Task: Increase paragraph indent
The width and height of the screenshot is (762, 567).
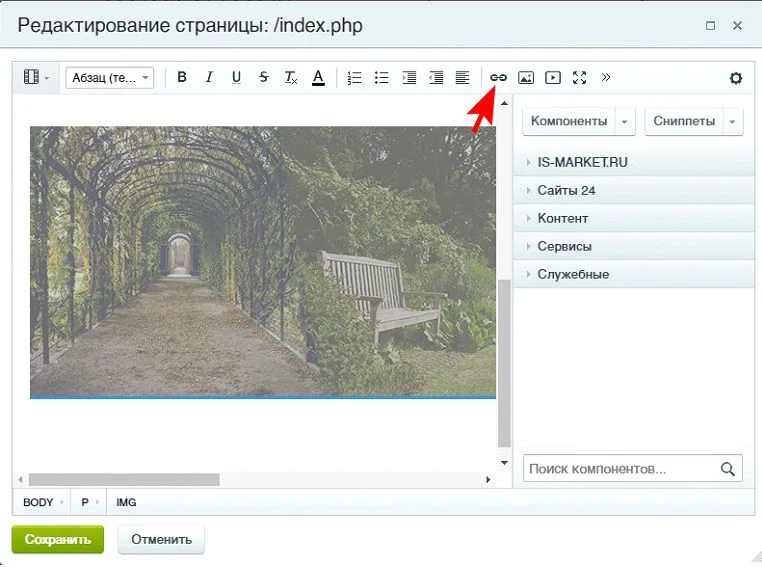Action: tap(409, 78)
